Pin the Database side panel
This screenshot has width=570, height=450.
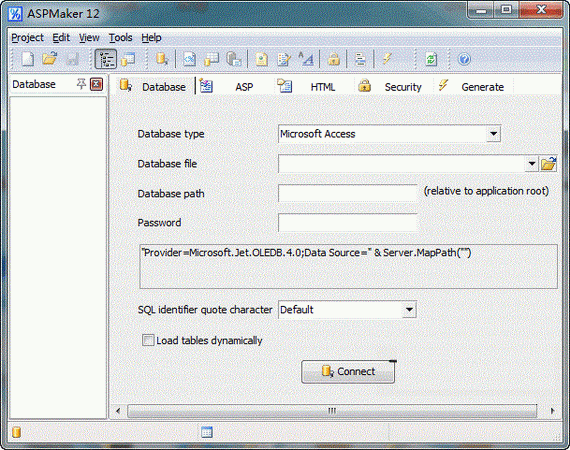click(x=81, y=84)
